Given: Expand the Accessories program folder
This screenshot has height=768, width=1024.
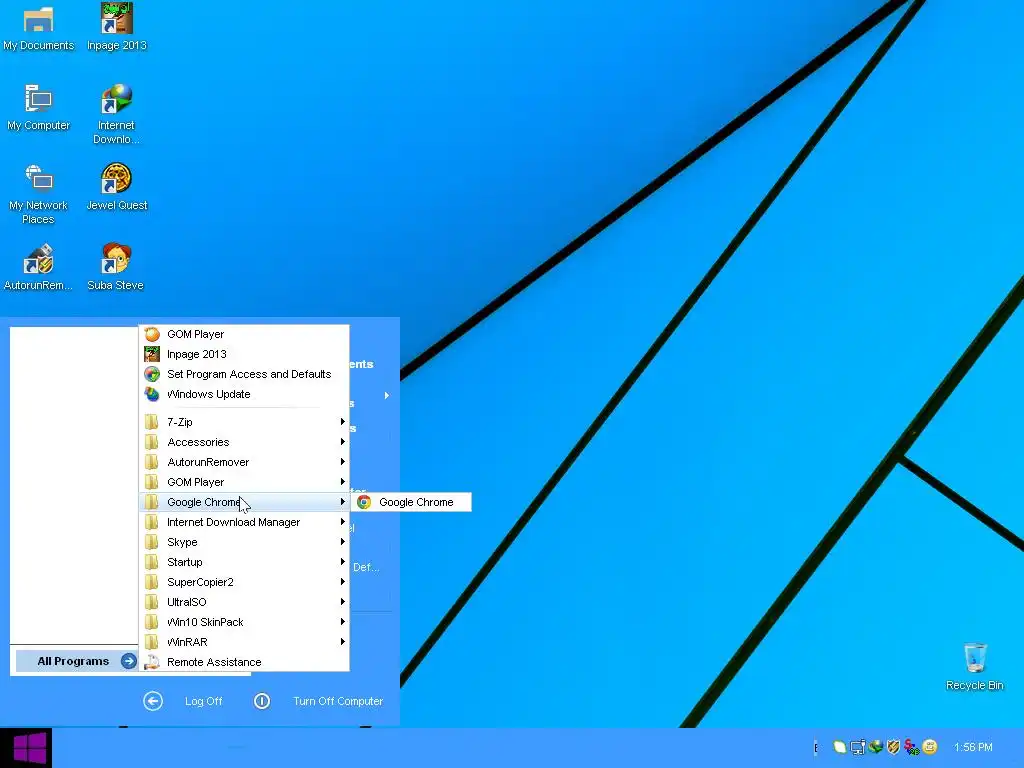Looking at the screenshot, I should point(244,442).
